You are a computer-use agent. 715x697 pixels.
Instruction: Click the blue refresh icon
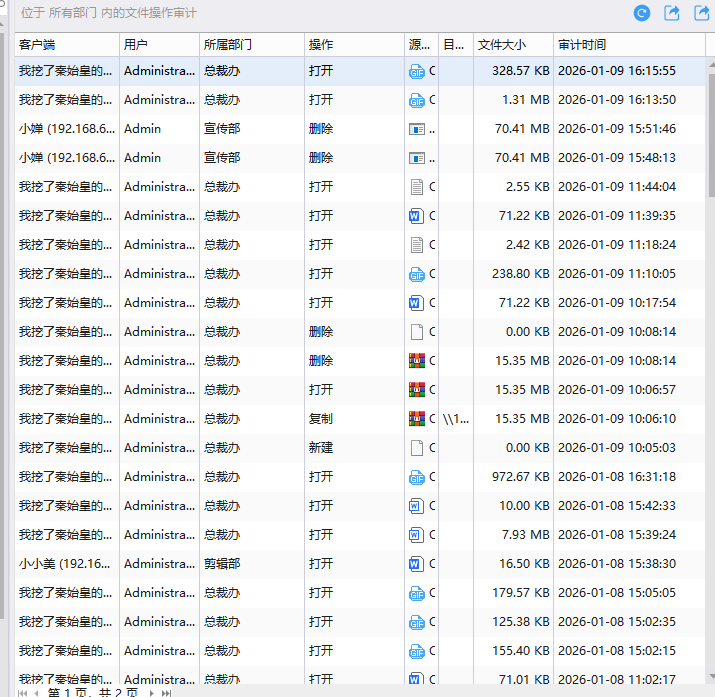click(x=642, y=13)
